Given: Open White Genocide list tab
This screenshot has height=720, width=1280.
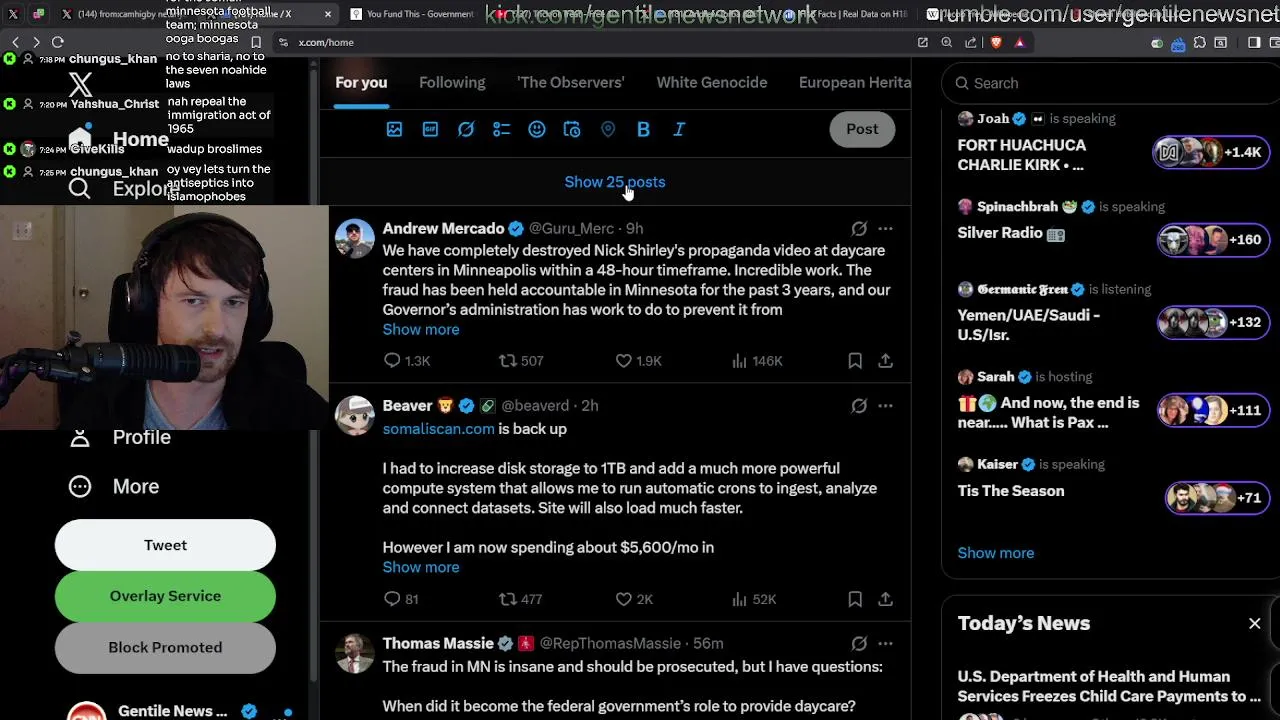Looking at the screenshot, I should pyautogui.click(x=712, y=82).
